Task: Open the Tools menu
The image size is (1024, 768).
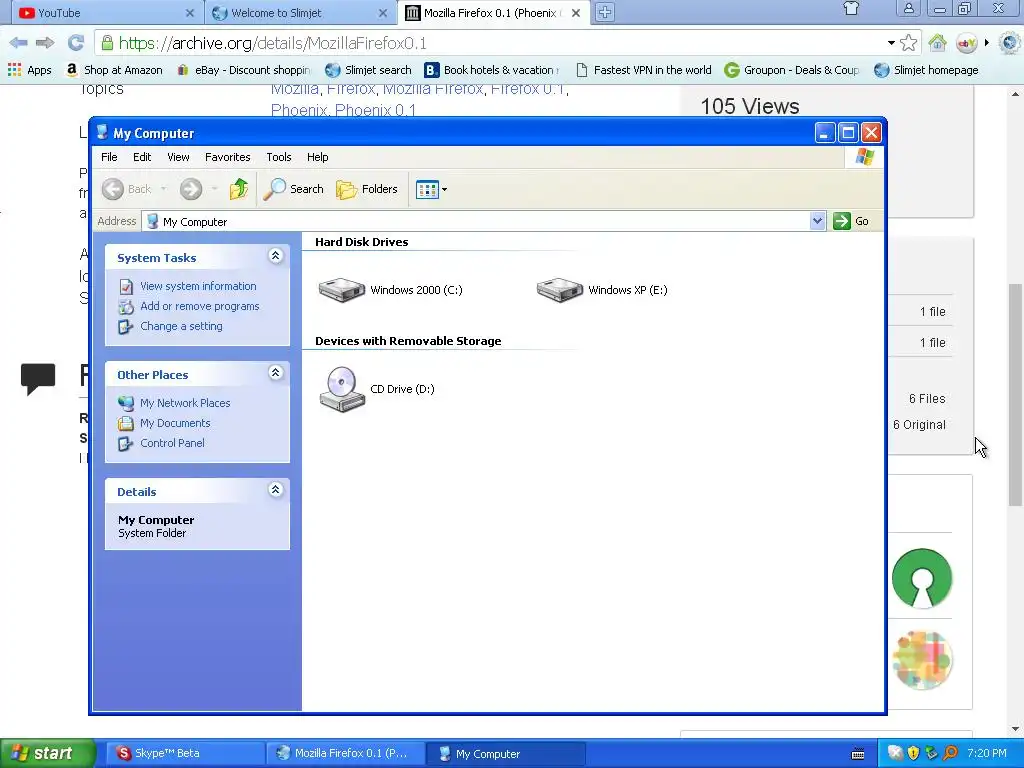Action: [x=279, y=157]
